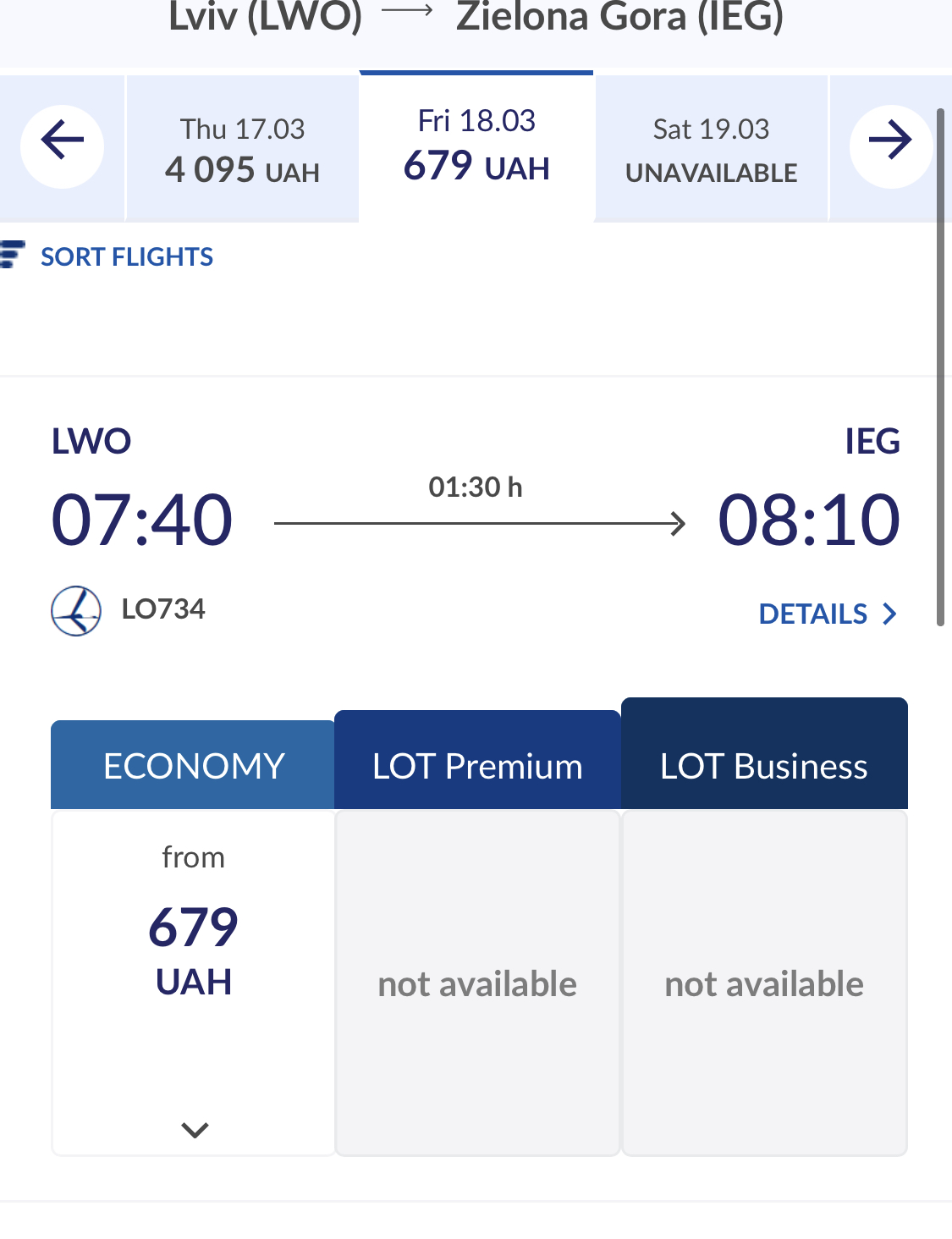Viewport: 952px width, 1239px height.
Task: Switch to the LOT Premium fare class
Action: coord(477,766)
